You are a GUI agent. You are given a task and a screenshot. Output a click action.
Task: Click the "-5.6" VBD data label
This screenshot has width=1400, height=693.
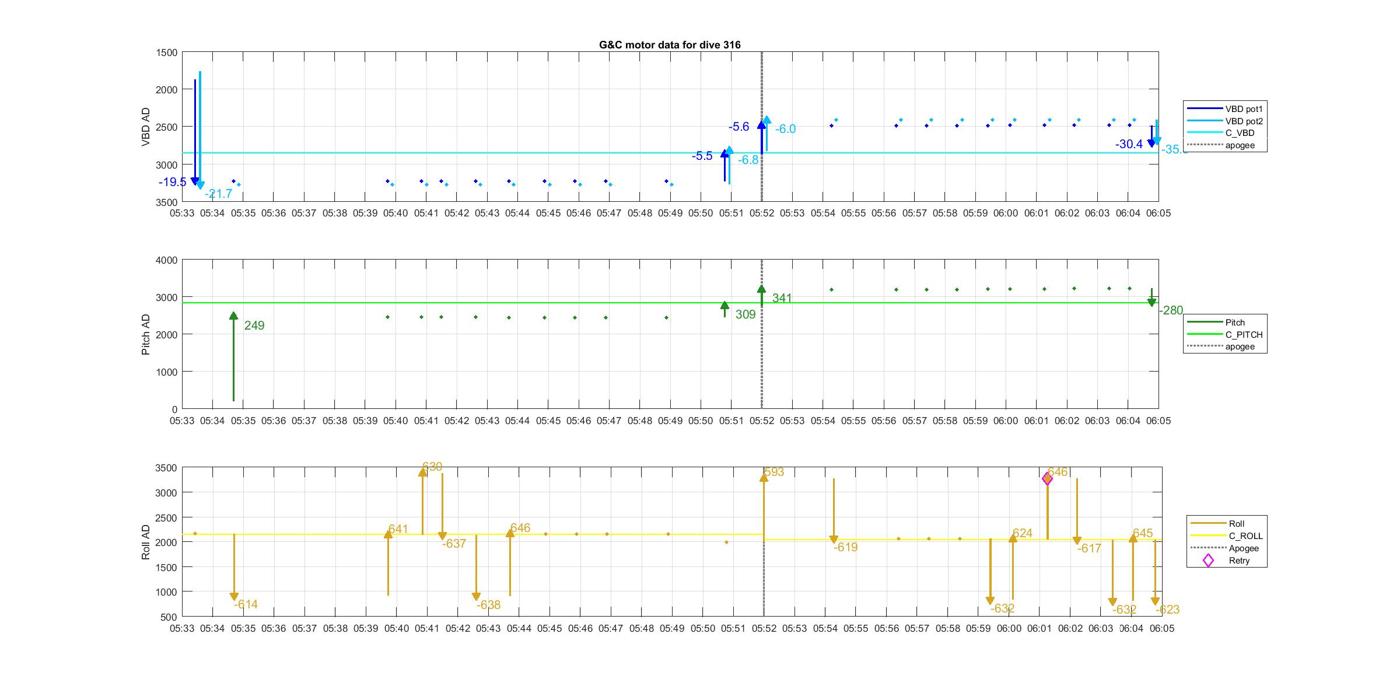pyautogui.click(x=739, y=127)
